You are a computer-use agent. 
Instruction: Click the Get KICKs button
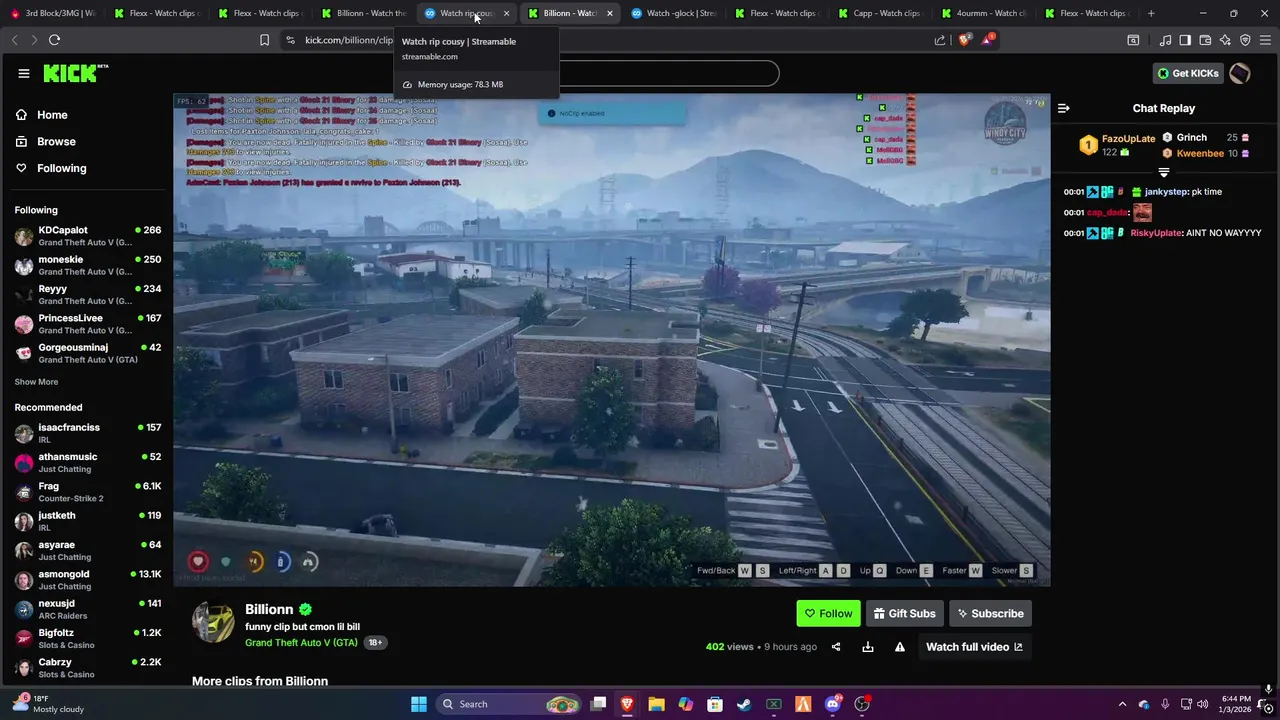pyautogui.click(x=1189, y=73)
